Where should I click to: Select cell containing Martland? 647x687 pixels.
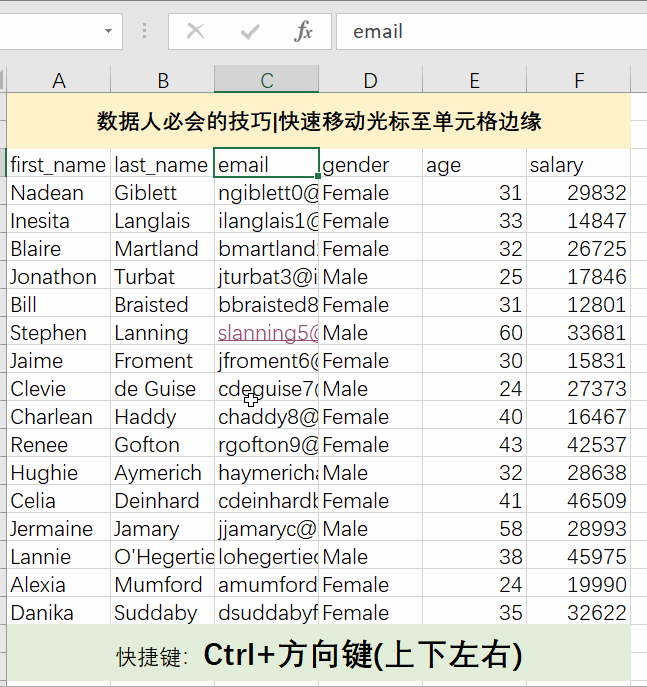click(x=163, y=248)
